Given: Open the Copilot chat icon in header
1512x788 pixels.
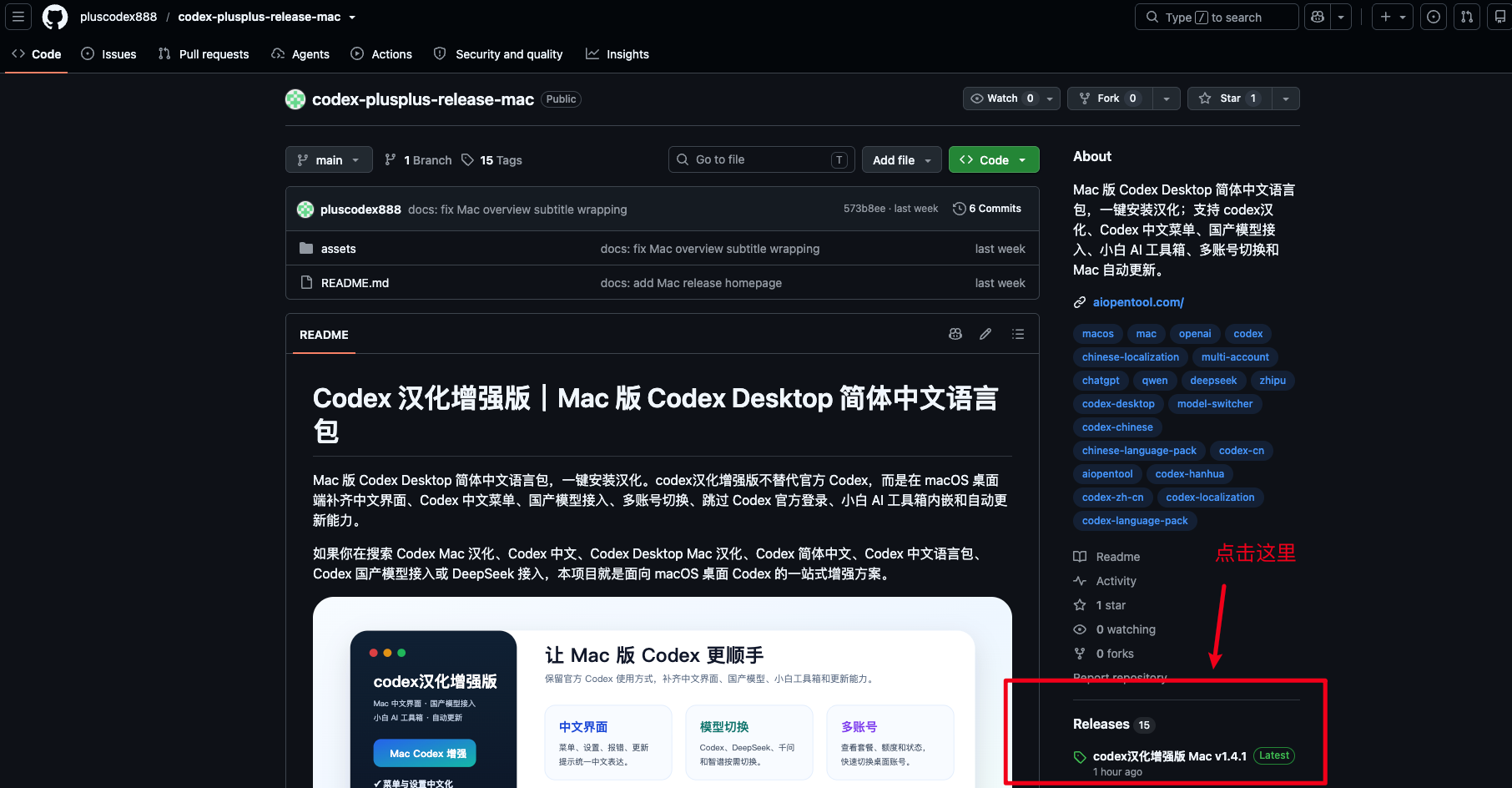Looking at the screenshot, I should pyautogui.click(x=1318, y=17).
